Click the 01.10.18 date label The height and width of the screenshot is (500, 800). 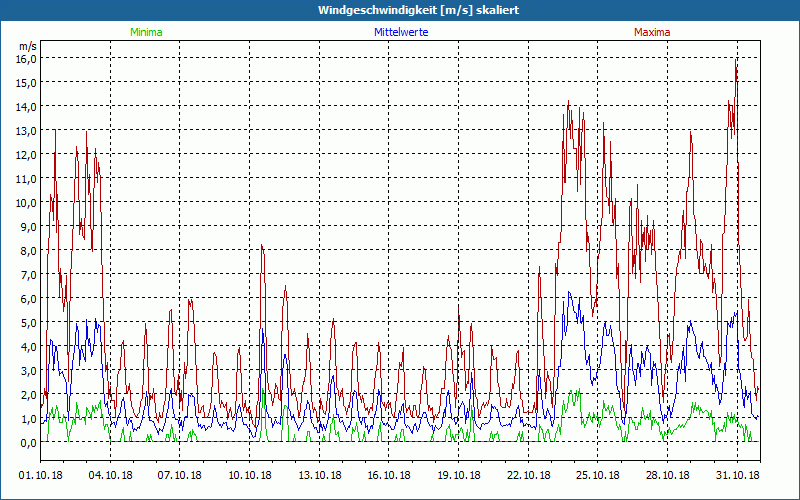41,475
